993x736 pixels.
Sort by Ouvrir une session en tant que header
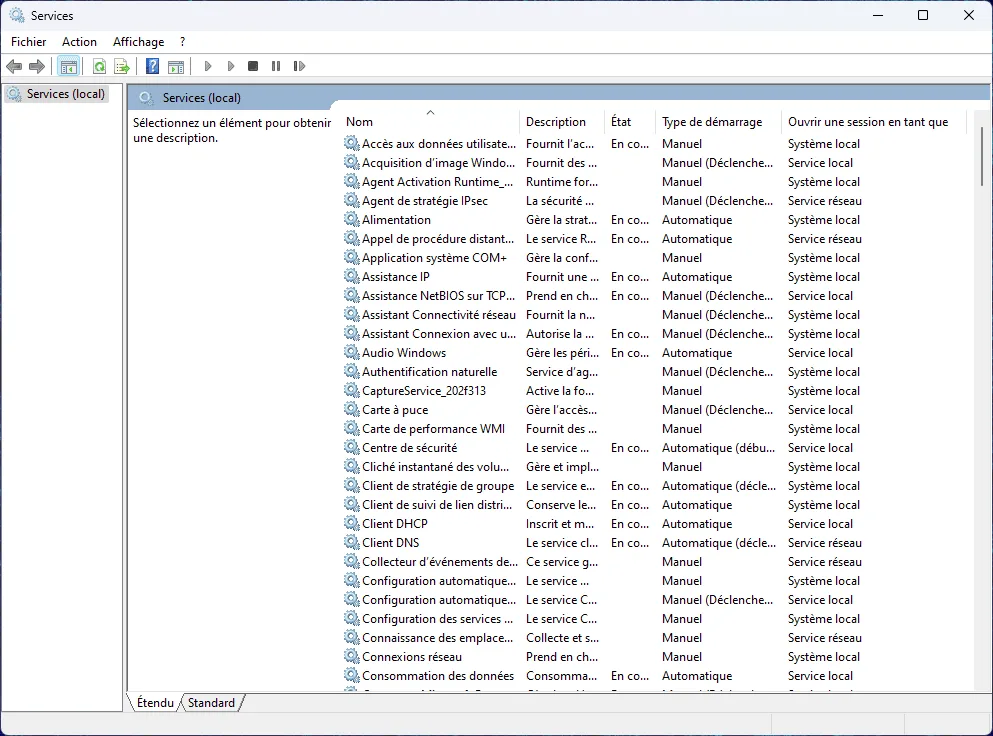pos(875,122)
